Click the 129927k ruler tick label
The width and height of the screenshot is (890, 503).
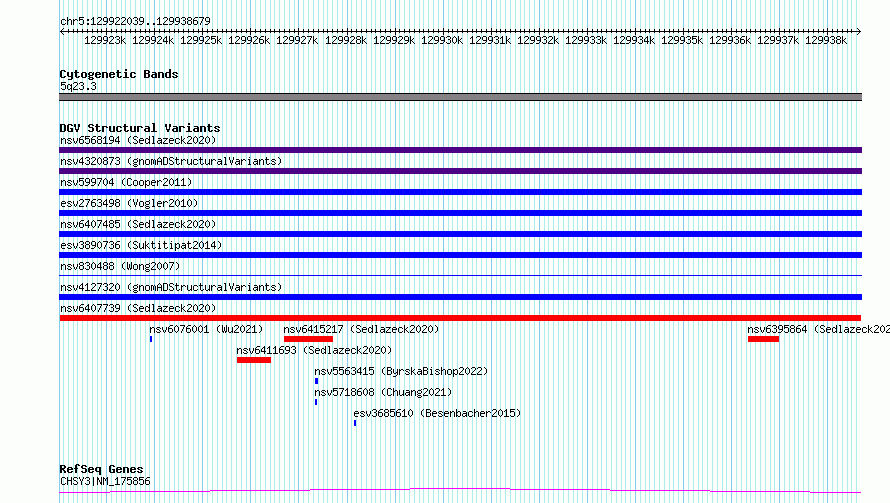[297, 40]
